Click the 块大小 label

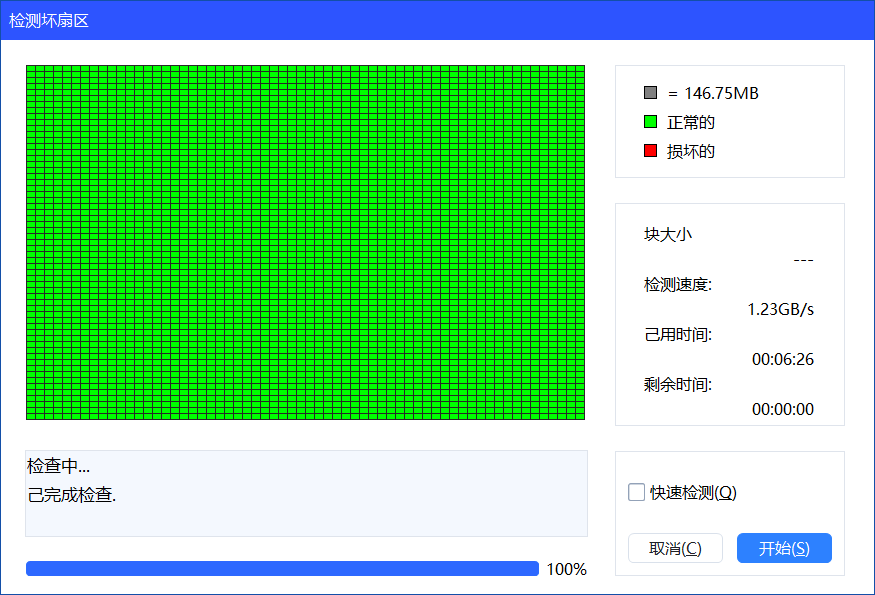click(668, 234)
